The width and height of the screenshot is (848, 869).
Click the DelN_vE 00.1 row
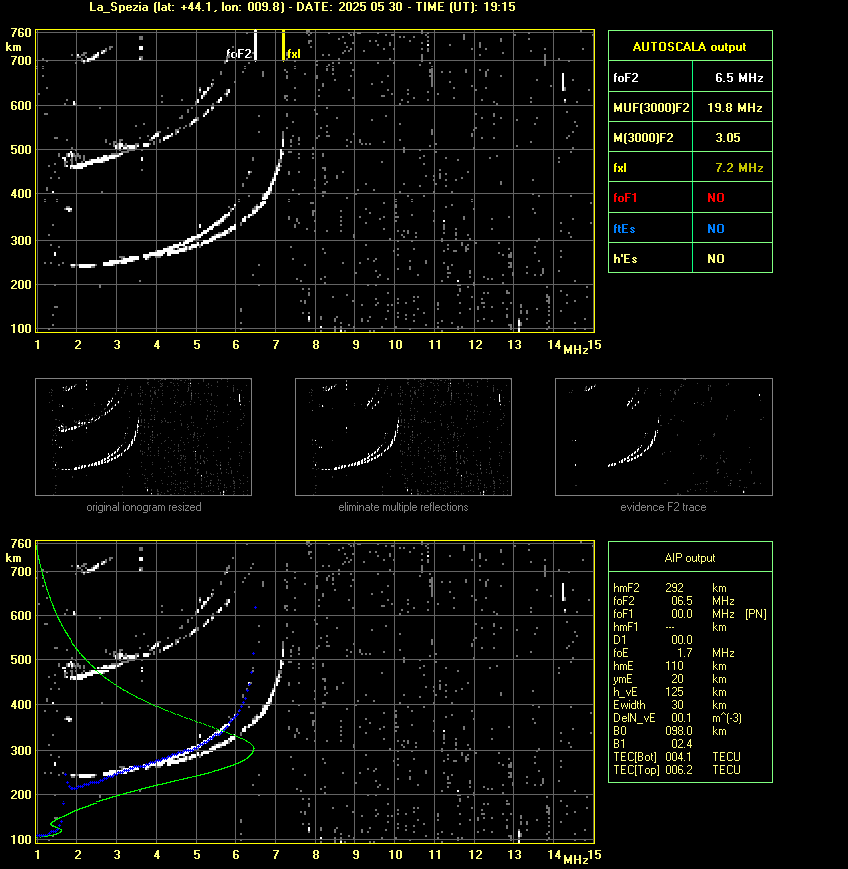677,718
